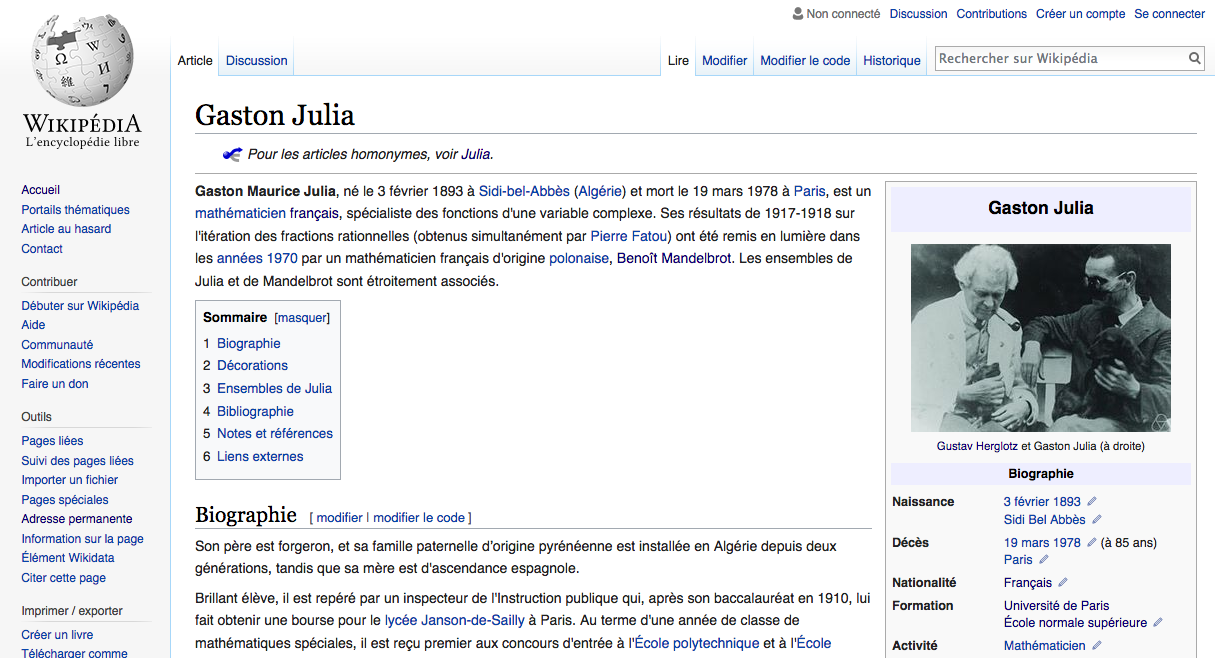This screenshot has height=658, width=1215.
Task: Open Pages liées under Outils
Action: pos(53,441)
